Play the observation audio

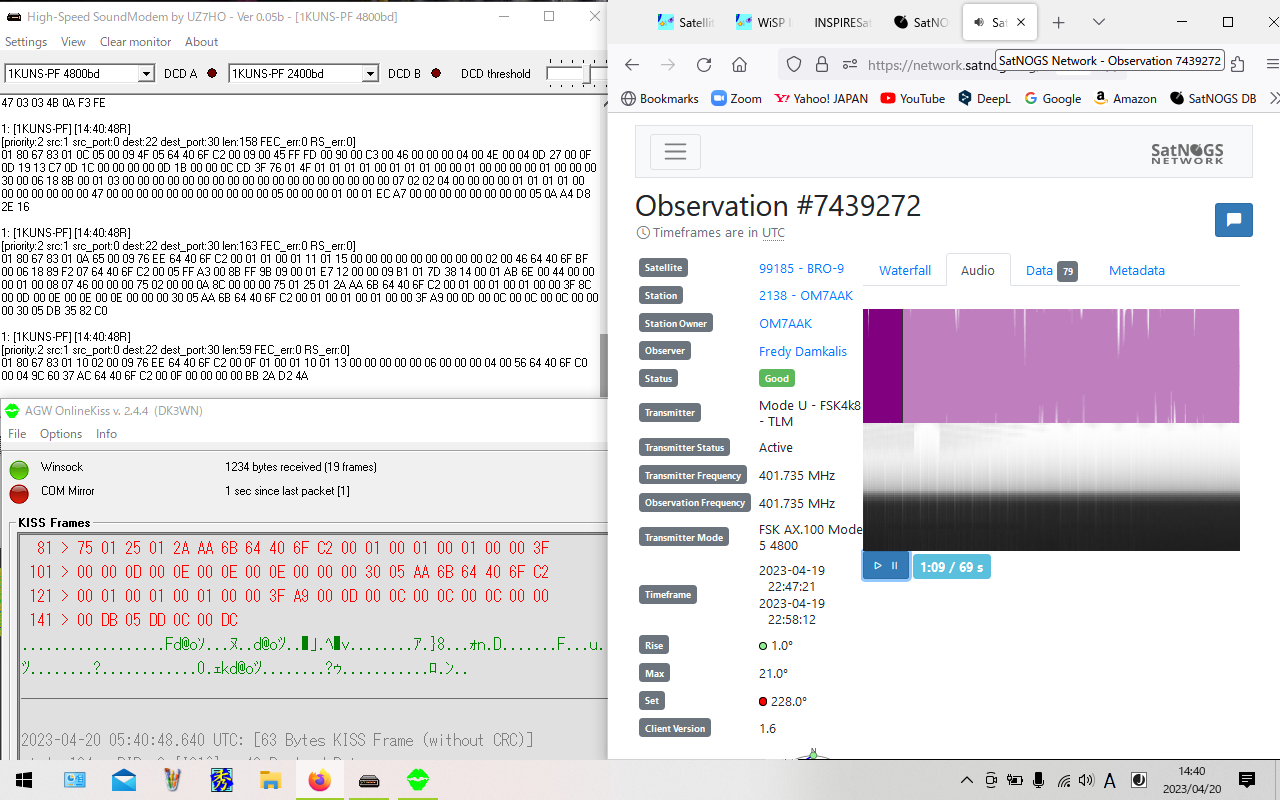click(x=877, y=566)
